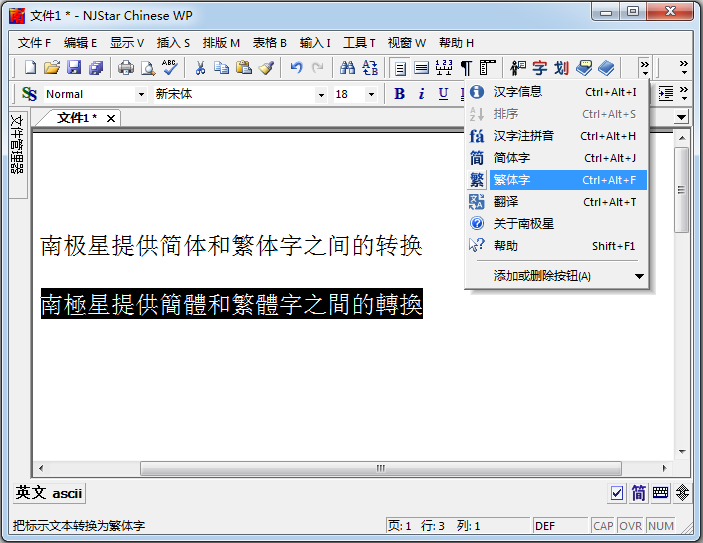Paste from clipboard using toolbar icon

(x=243, y=68)
